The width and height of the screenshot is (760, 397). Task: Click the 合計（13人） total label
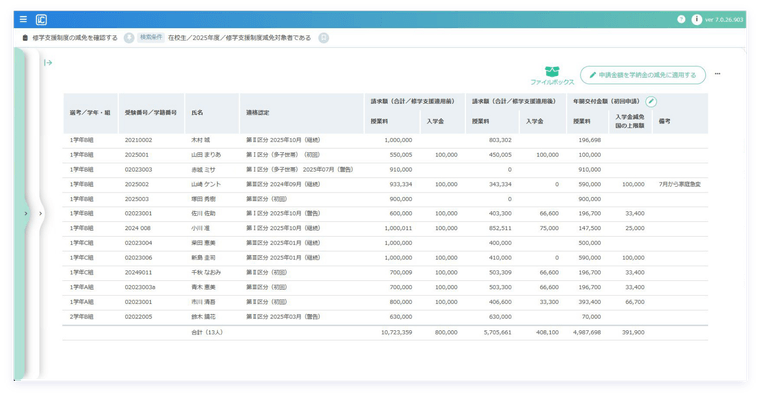207,333
